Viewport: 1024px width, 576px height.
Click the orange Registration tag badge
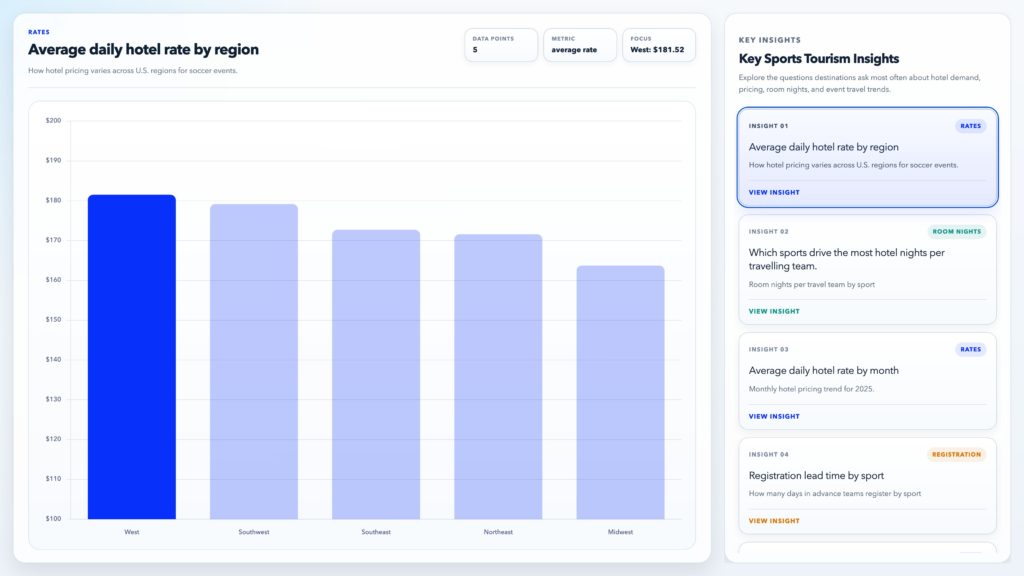pos(956,454)
